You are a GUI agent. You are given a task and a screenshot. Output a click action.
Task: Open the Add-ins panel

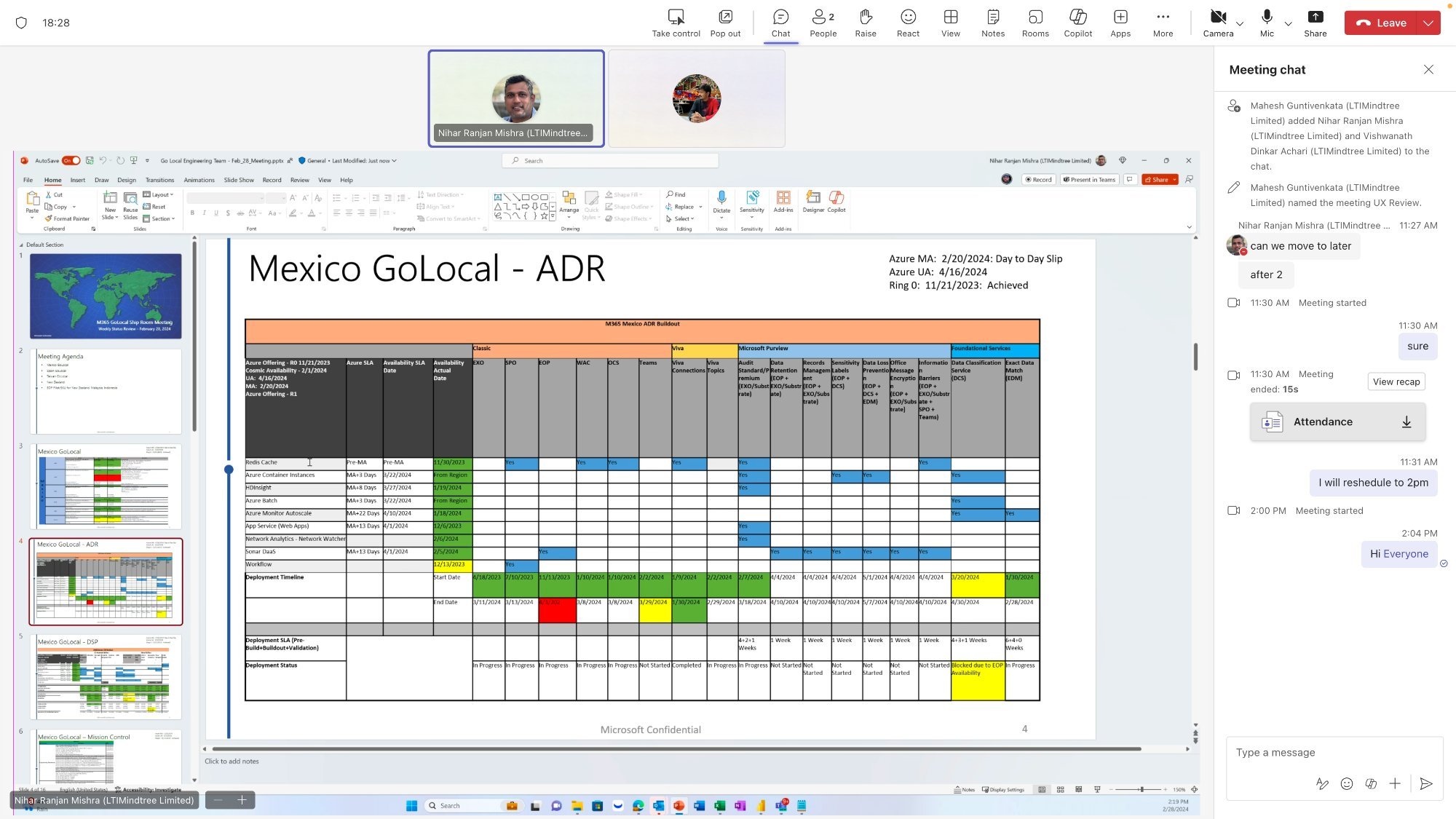(784, 202)
